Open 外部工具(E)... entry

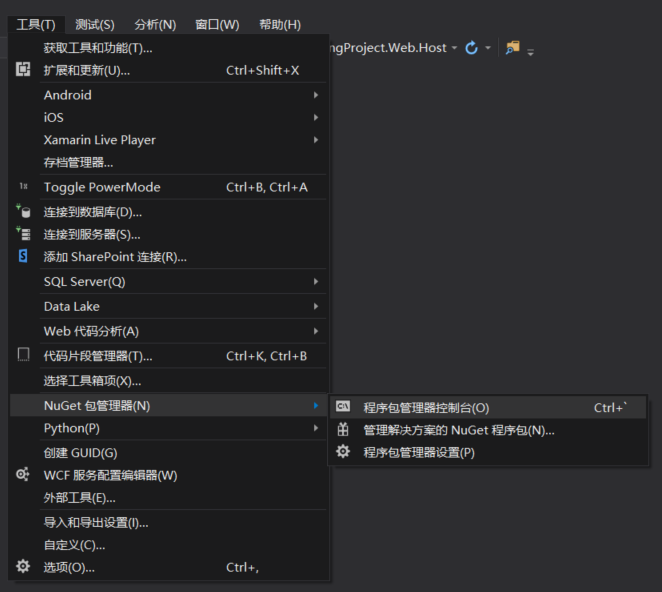click(x=168, y=498)
